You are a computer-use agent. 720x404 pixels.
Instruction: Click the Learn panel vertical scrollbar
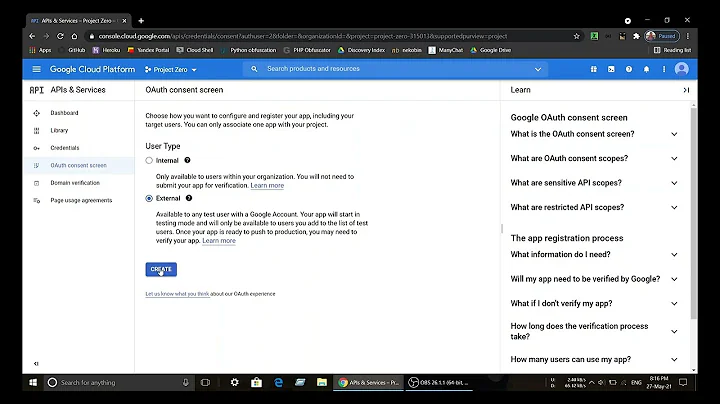pyautogui.click(x=693, y=211)
